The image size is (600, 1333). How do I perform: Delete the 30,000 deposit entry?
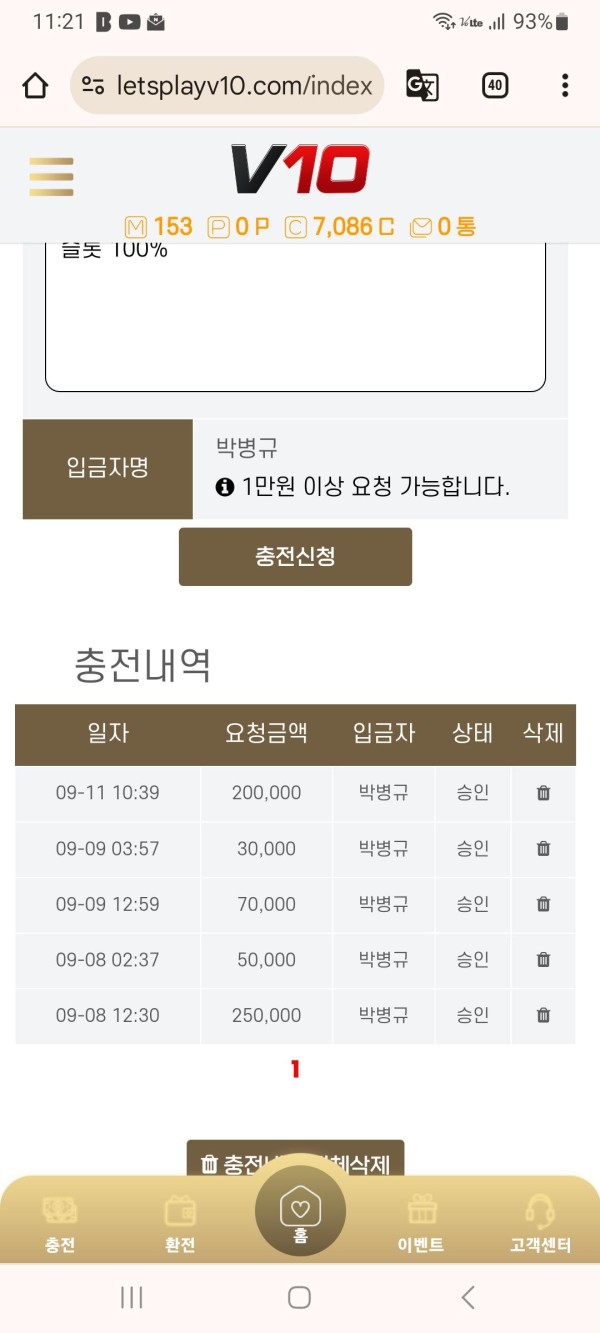tap(543, 849)
